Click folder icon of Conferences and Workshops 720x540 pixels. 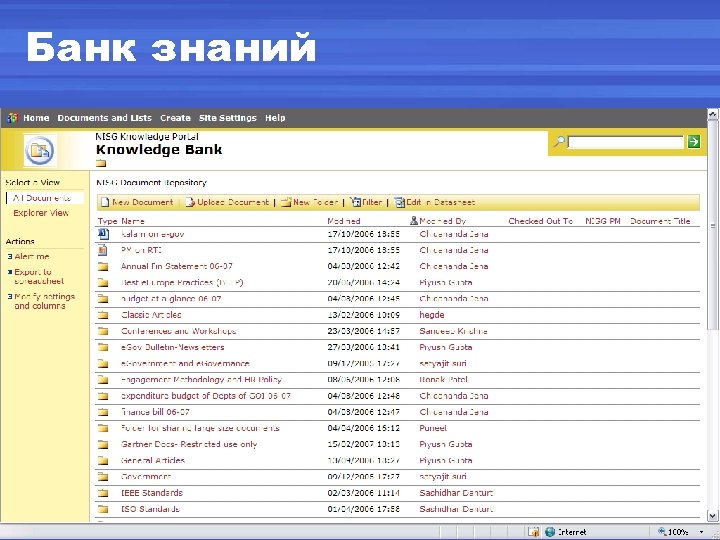coord(103,331)
